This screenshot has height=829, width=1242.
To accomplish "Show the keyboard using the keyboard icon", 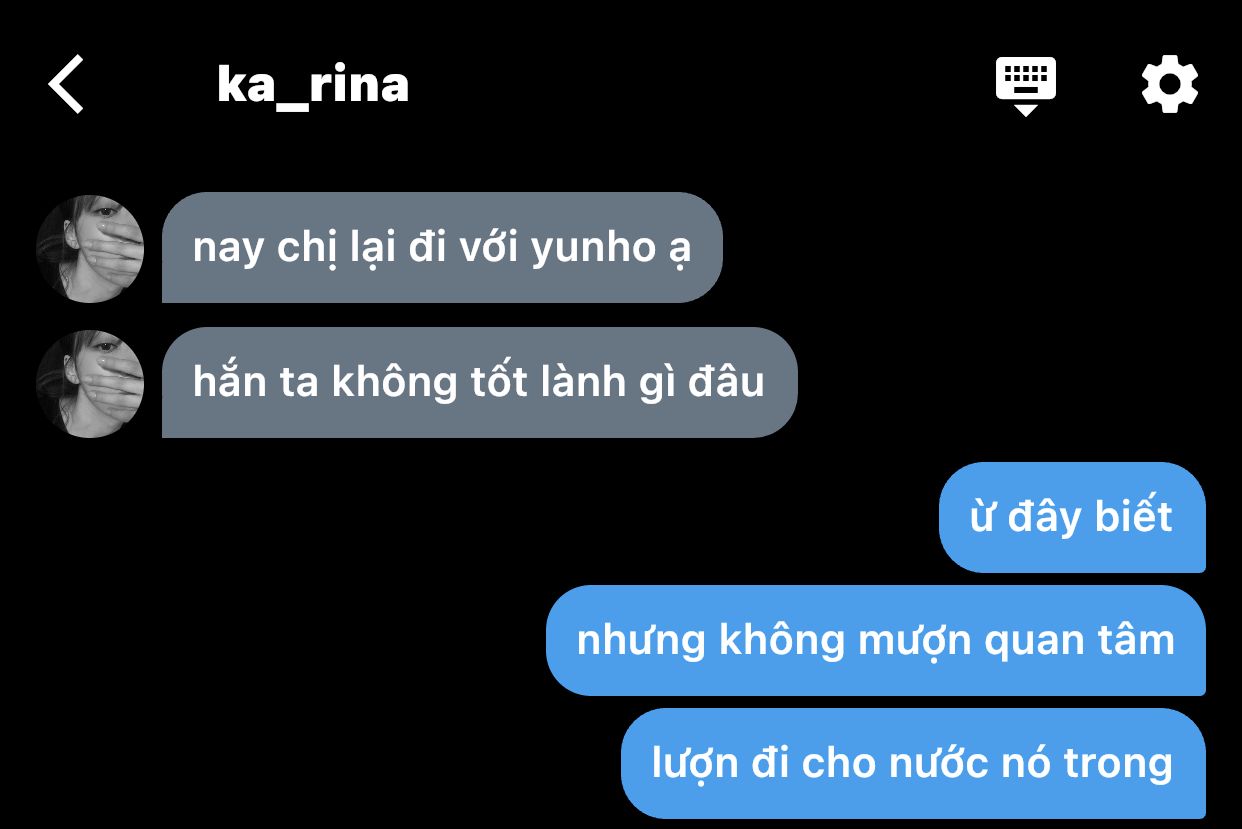I will (x=1025, y=86).
